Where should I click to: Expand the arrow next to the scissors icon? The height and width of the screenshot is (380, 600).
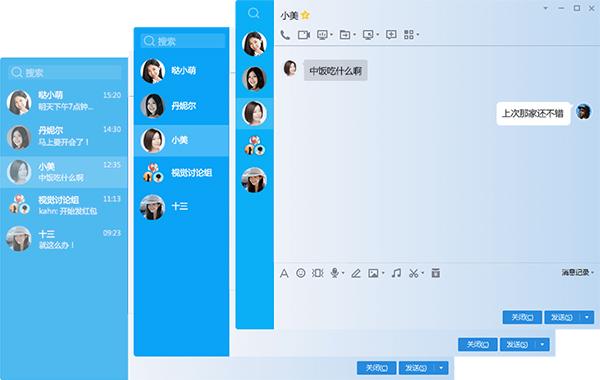[423, 273]
